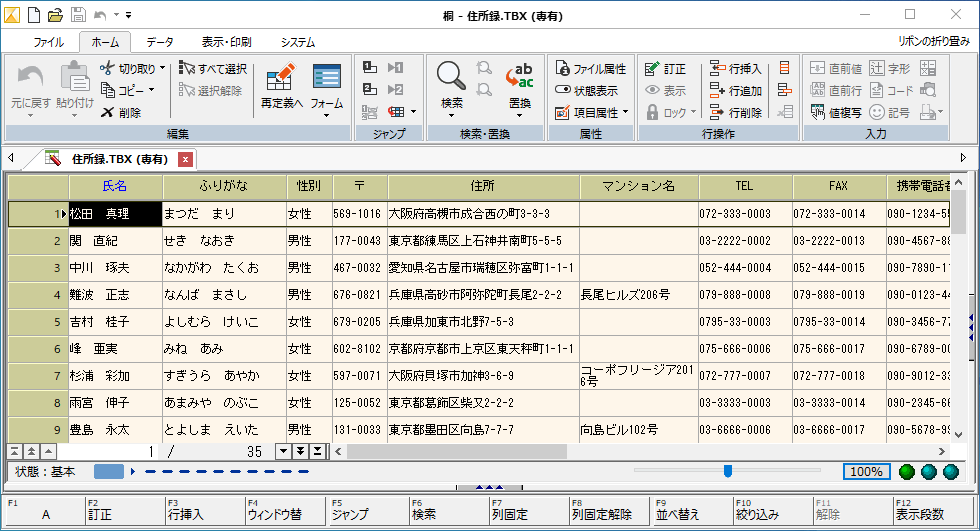Click the 貼り付け paste icon

pos(74,78)
